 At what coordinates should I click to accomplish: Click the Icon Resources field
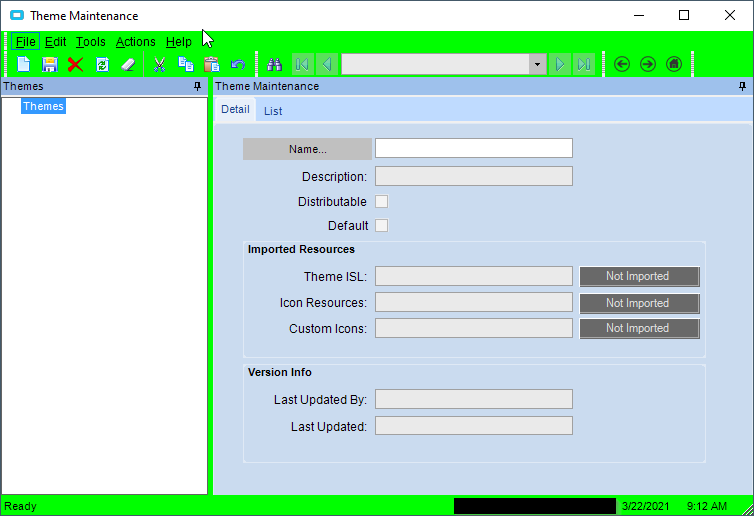pyautogui.click(x=474, y=302)
